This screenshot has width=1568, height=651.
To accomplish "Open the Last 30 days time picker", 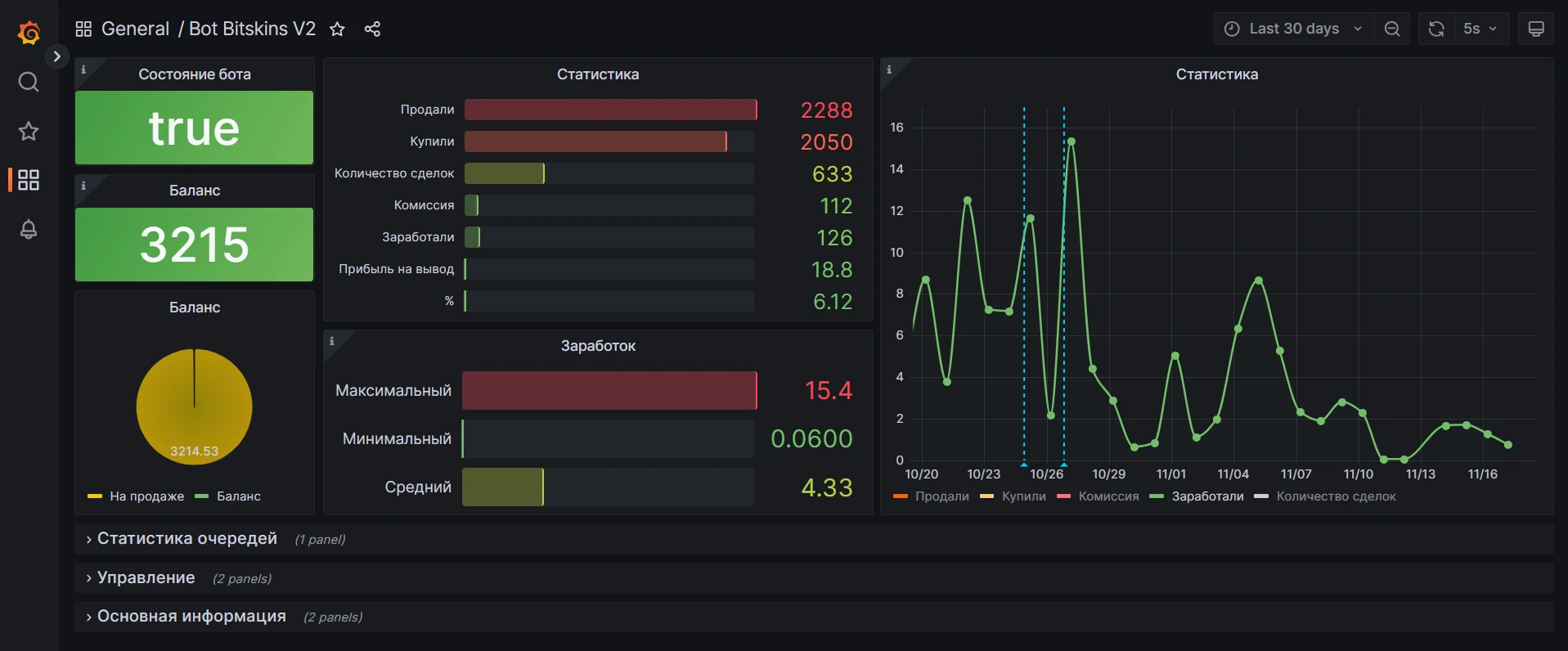I will (1294, 29).
